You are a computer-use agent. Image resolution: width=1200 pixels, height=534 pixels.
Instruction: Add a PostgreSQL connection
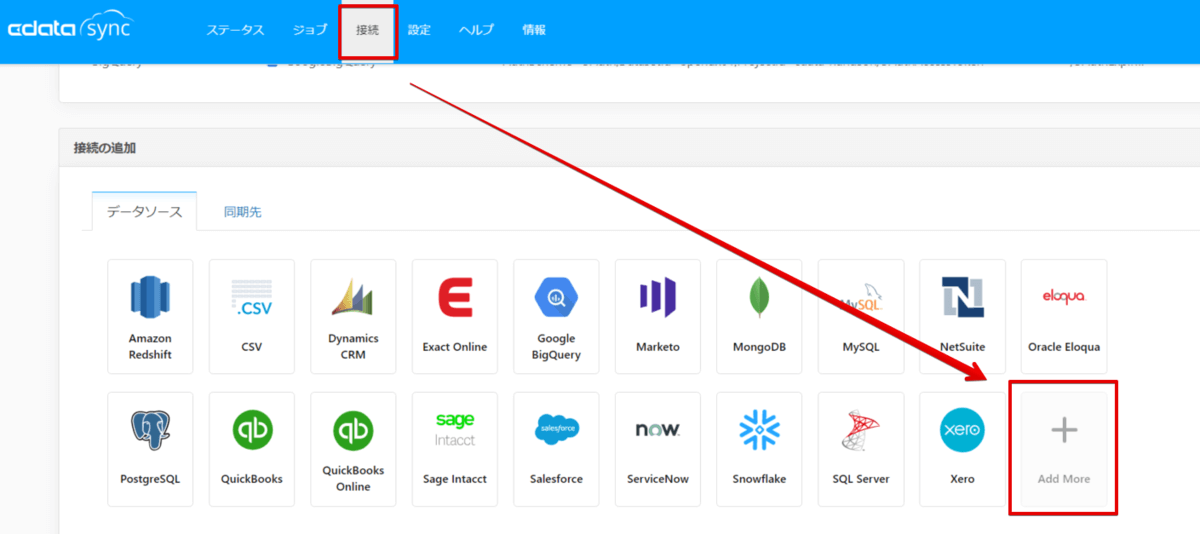[x=150, y=449]
